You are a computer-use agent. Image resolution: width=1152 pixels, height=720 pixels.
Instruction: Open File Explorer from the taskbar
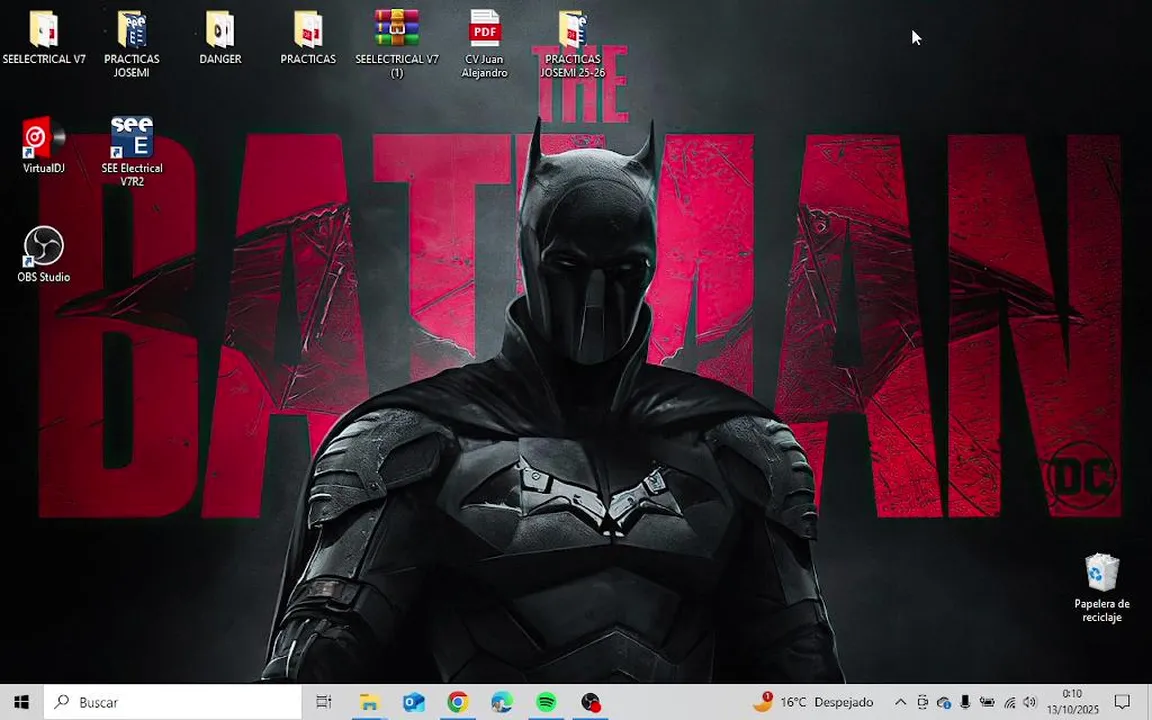369,702
